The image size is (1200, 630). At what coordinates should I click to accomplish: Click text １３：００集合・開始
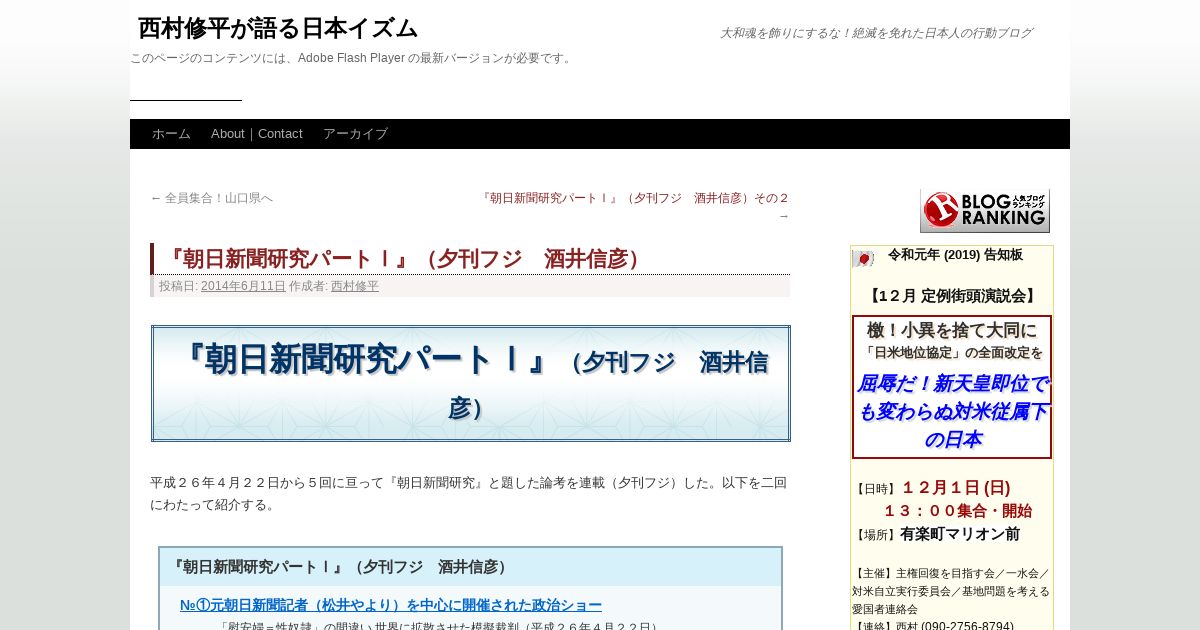click(957, 511)
